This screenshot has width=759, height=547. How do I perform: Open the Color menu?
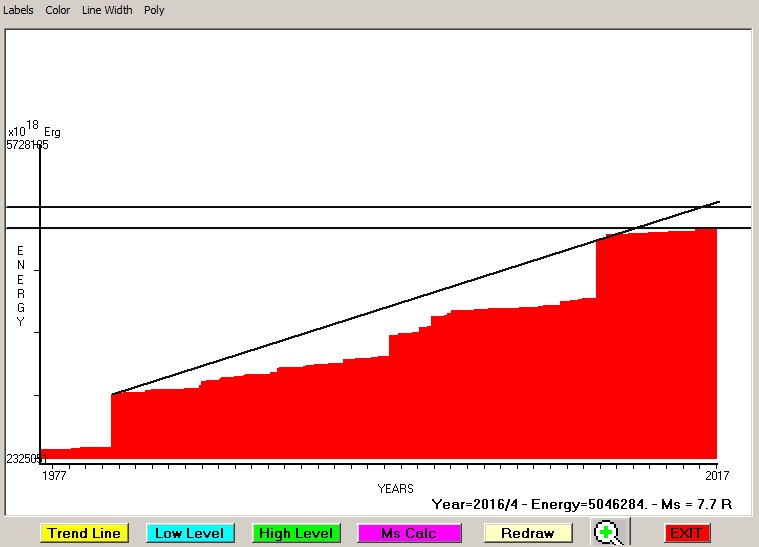58,10
